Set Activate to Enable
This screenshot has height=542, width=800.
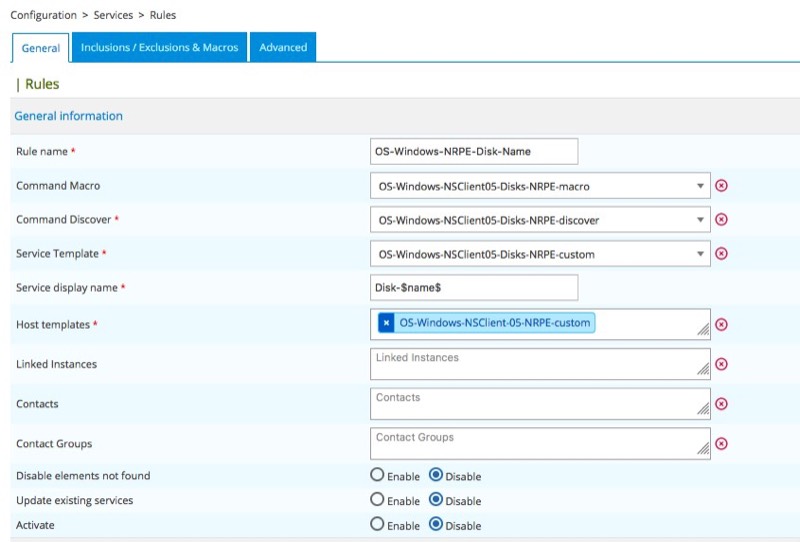click(x=377, y=525)
